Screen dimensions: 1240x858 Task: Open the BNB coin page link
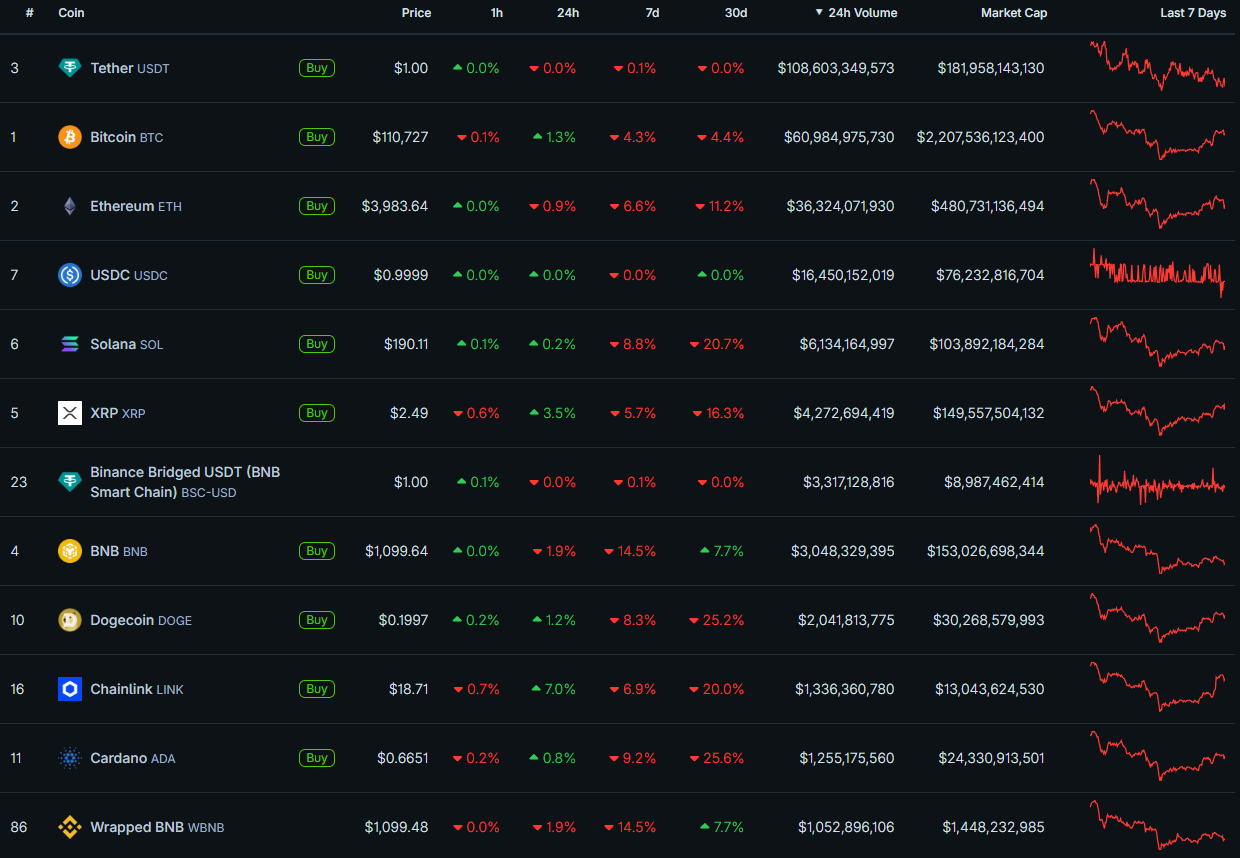pos(119,551)
